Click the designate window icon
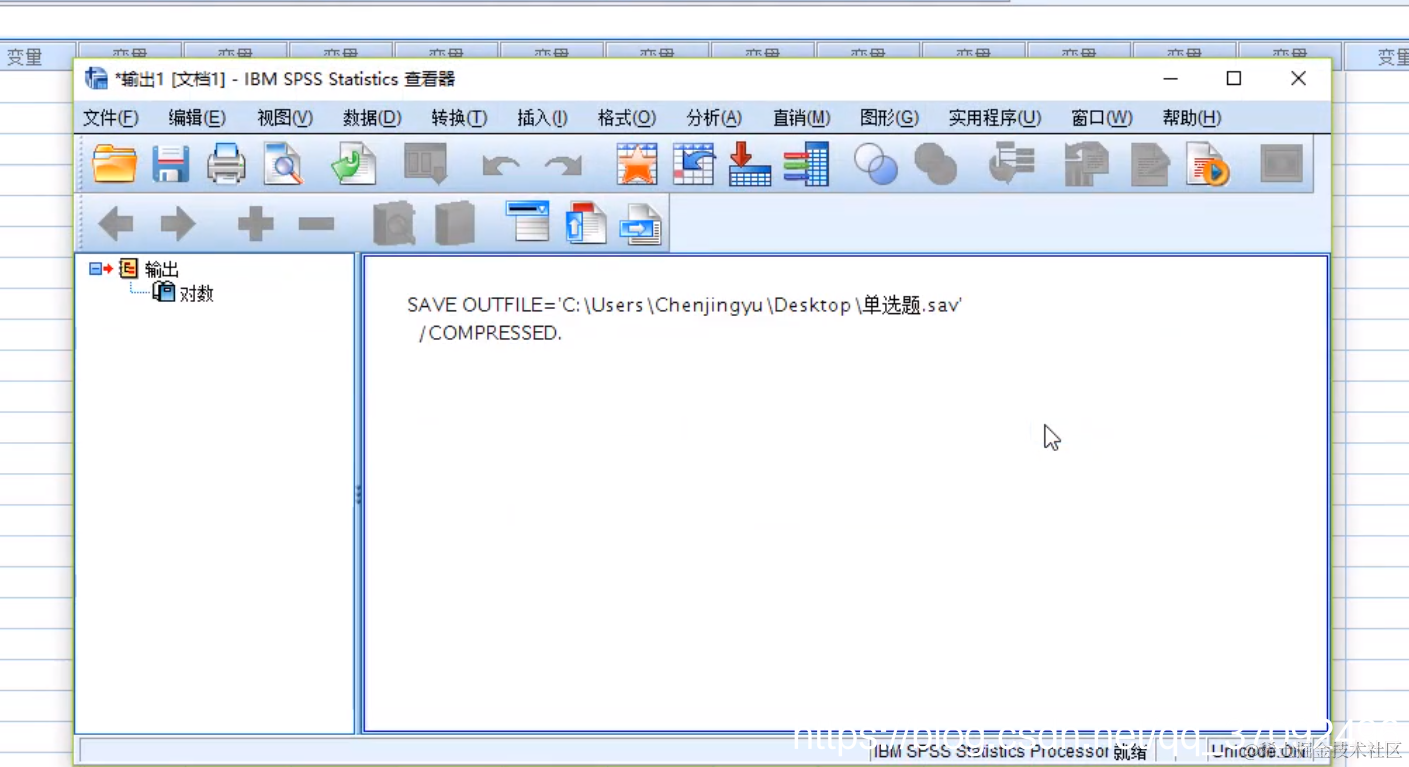1409x767 pixels. click(x=1282, y=164)
